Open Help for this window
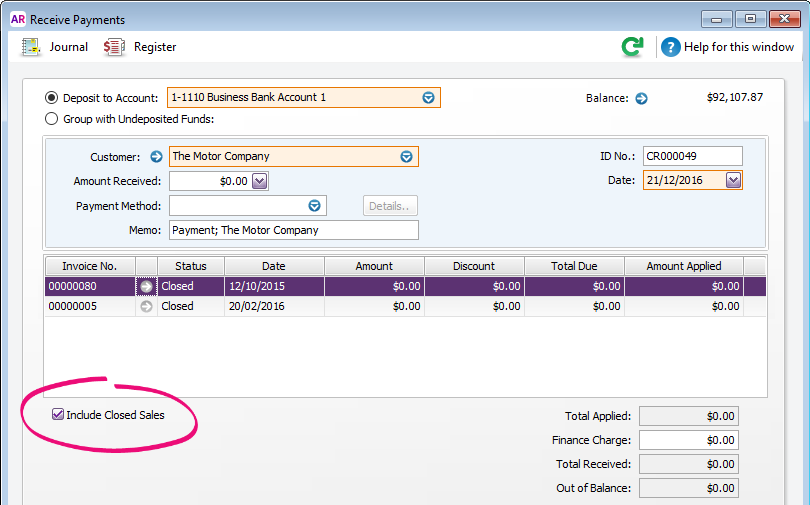 point(670,47)
